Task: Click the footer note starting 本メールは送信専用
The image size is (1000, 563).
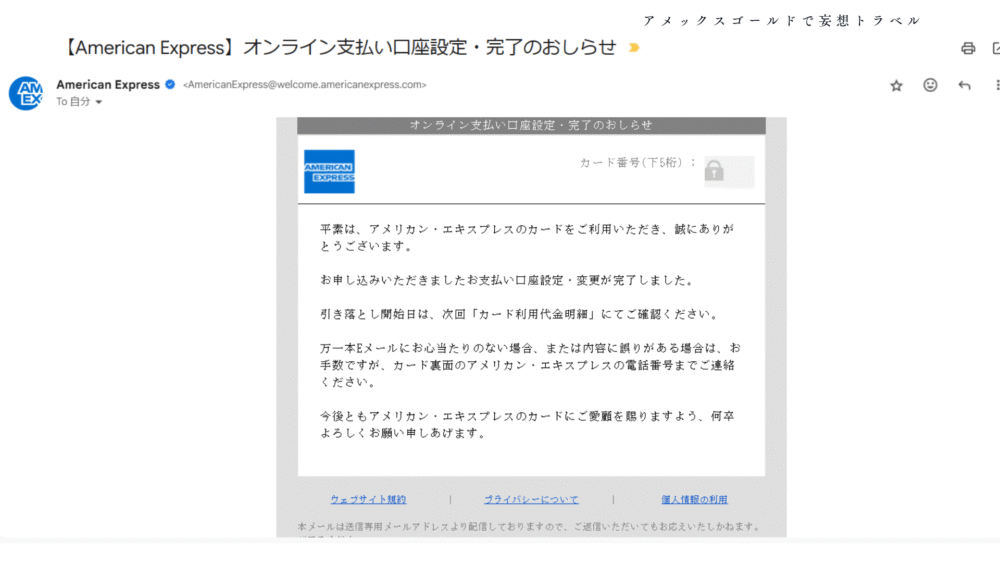Action: (529, 527)
